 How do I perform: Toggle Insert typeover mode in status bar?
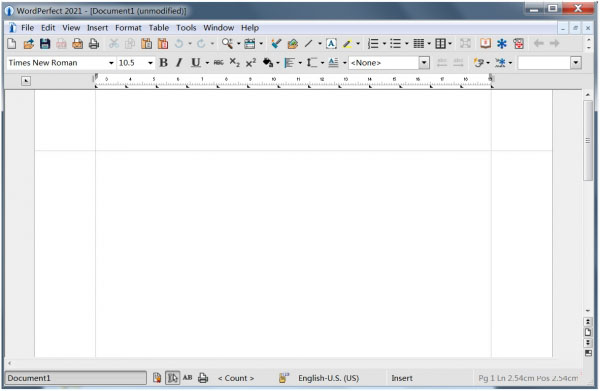click(402, 378)
